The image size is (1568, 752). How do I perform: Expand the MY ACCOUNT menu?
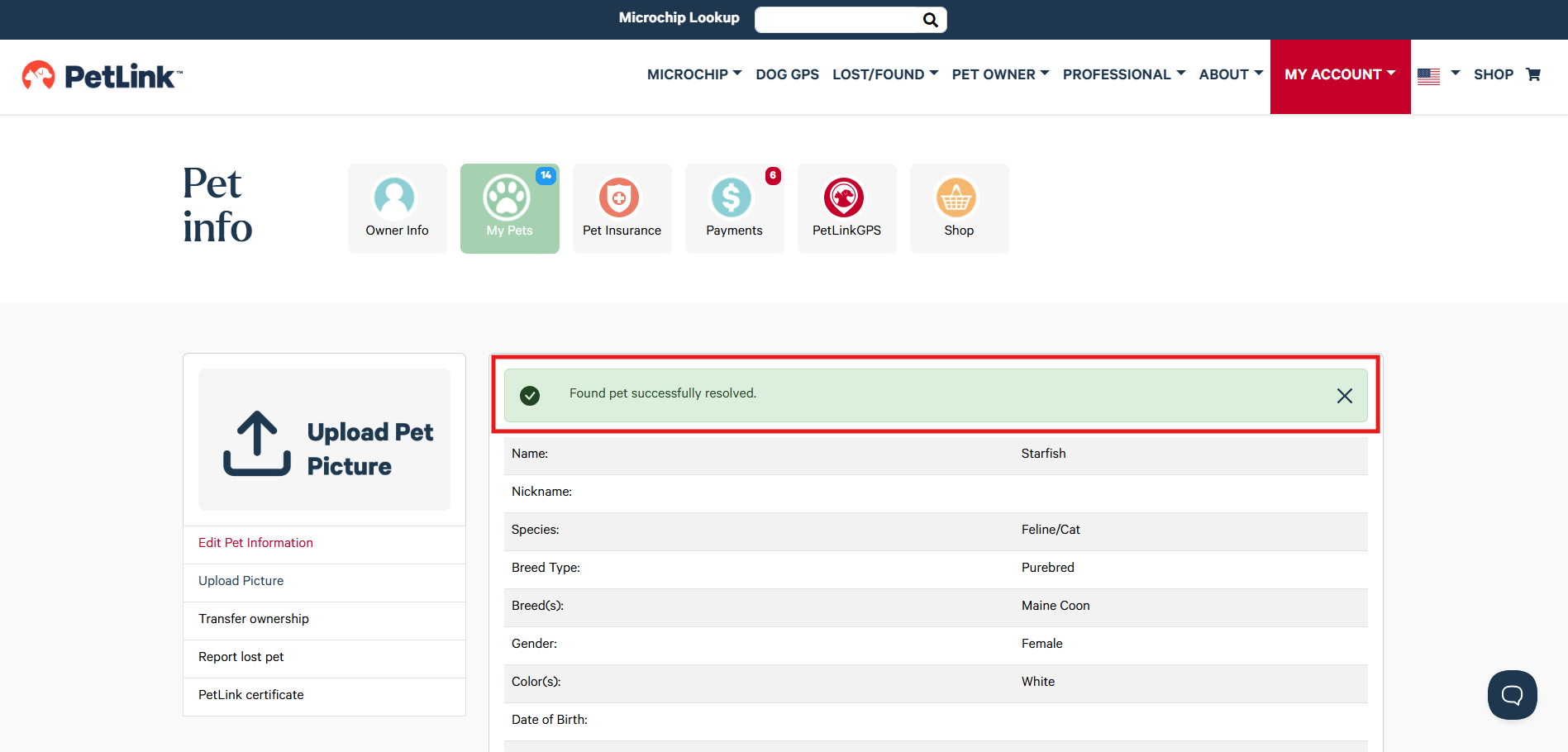[1341, 76]
